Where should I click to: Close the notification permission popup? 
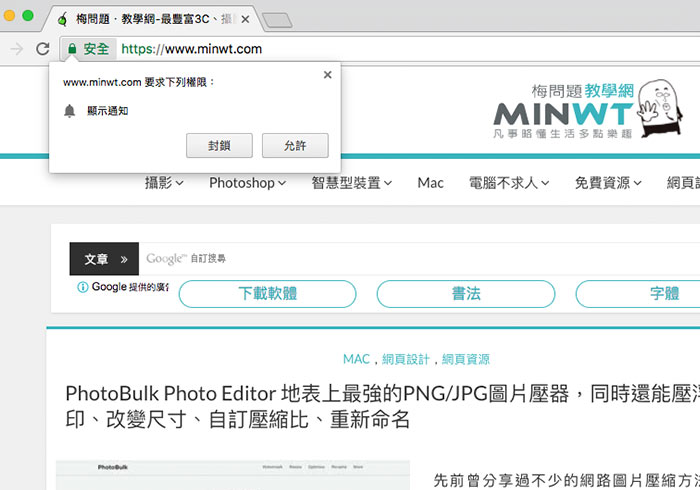(328, 75)
